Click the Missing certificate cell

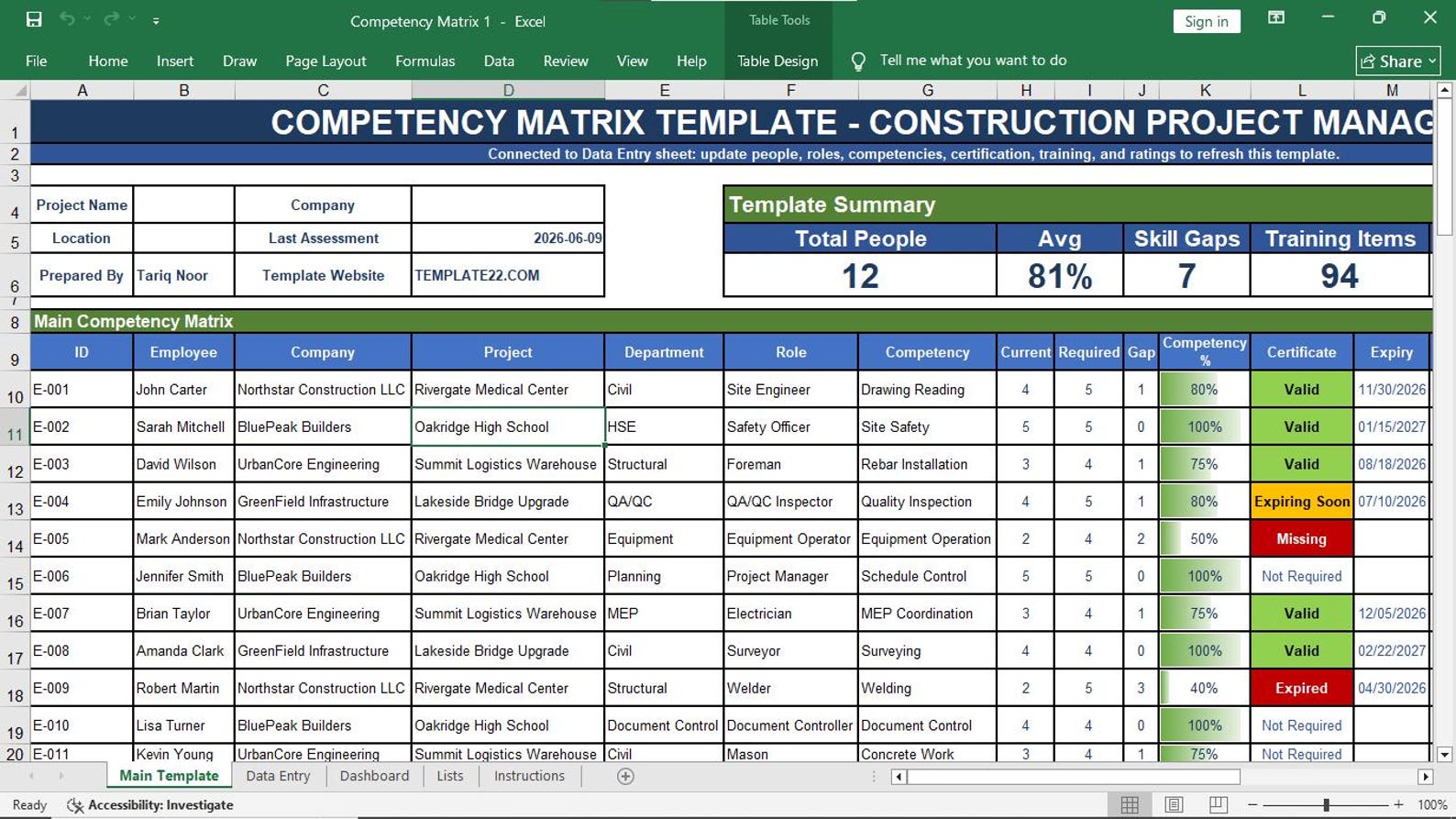1301,539
